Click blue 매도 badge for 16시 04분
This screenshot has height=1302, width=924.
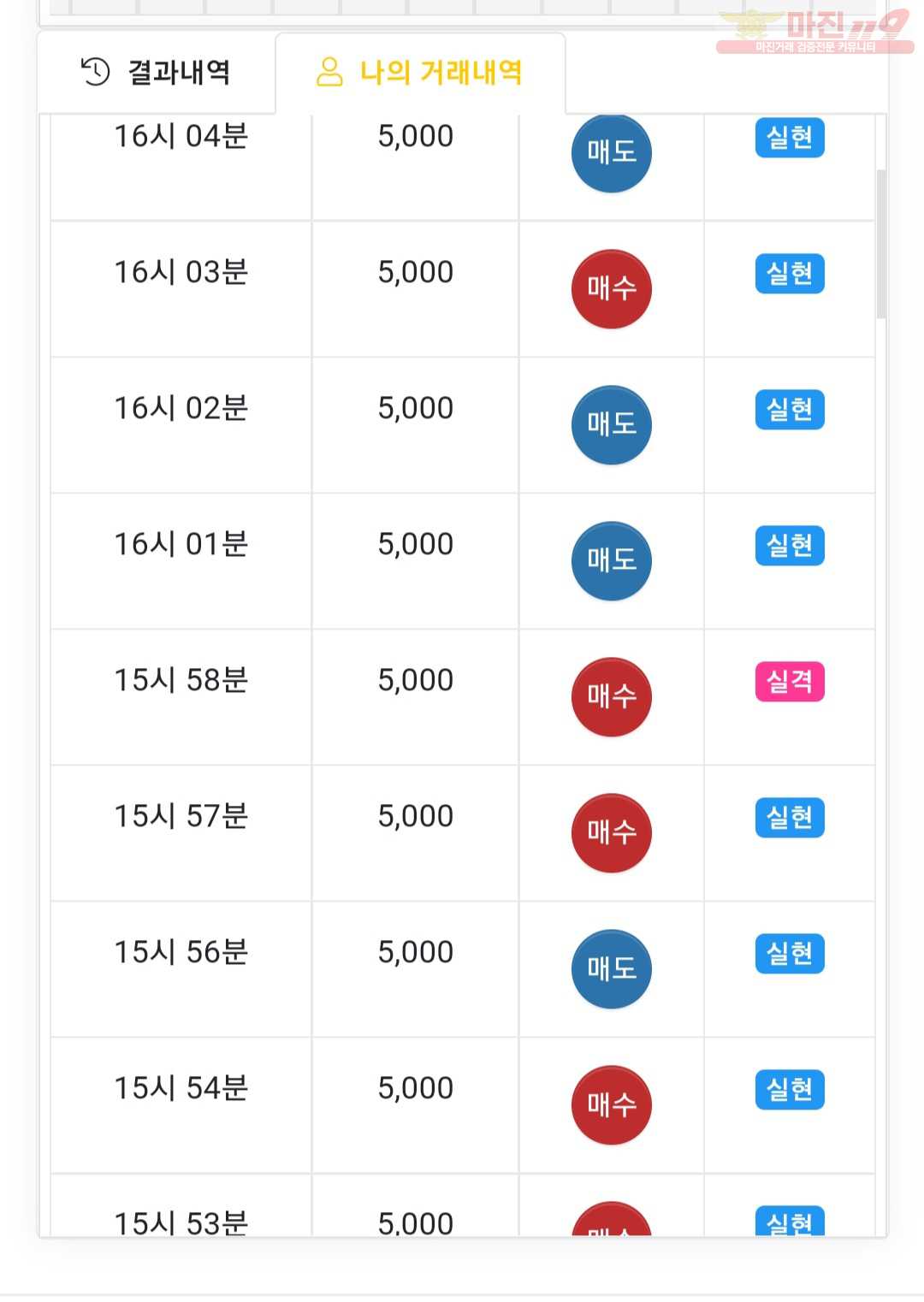click(x=611, y=152)
